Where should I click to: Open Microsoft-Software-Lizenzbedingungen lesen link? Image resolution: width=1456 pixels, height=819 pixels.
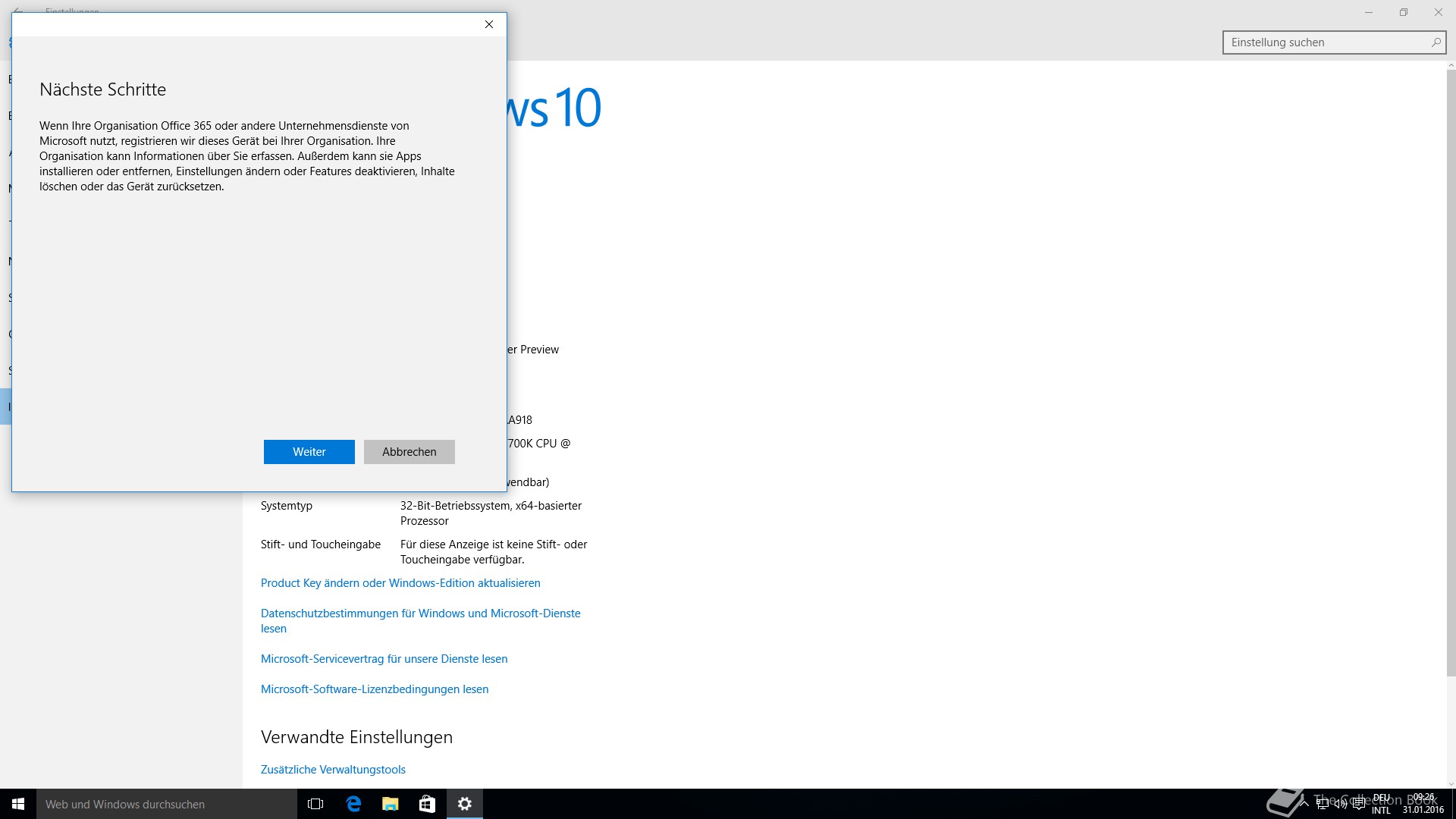(375, 689)
